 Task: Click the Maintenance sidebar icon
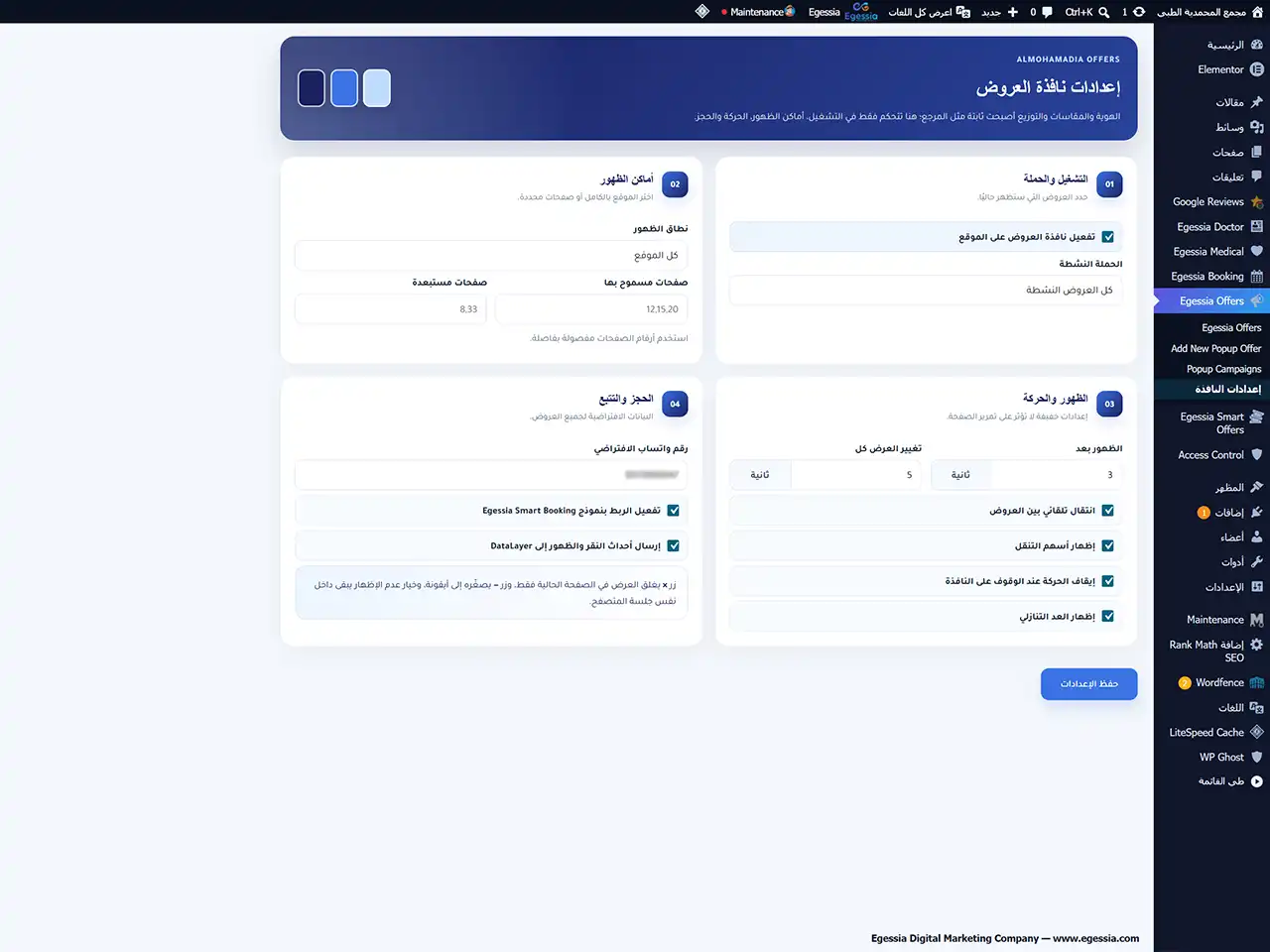pos(1257,619)
